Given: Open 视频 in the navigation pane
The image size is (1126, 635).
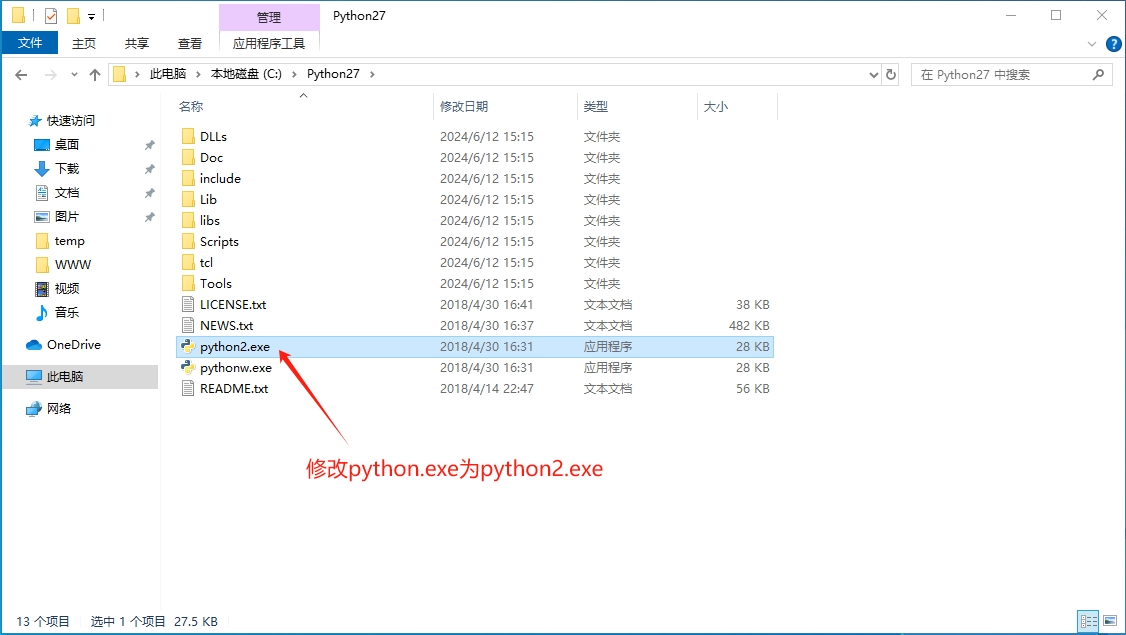Looking at the screenshot, I should pyautogui.click(x=67, y=288).
